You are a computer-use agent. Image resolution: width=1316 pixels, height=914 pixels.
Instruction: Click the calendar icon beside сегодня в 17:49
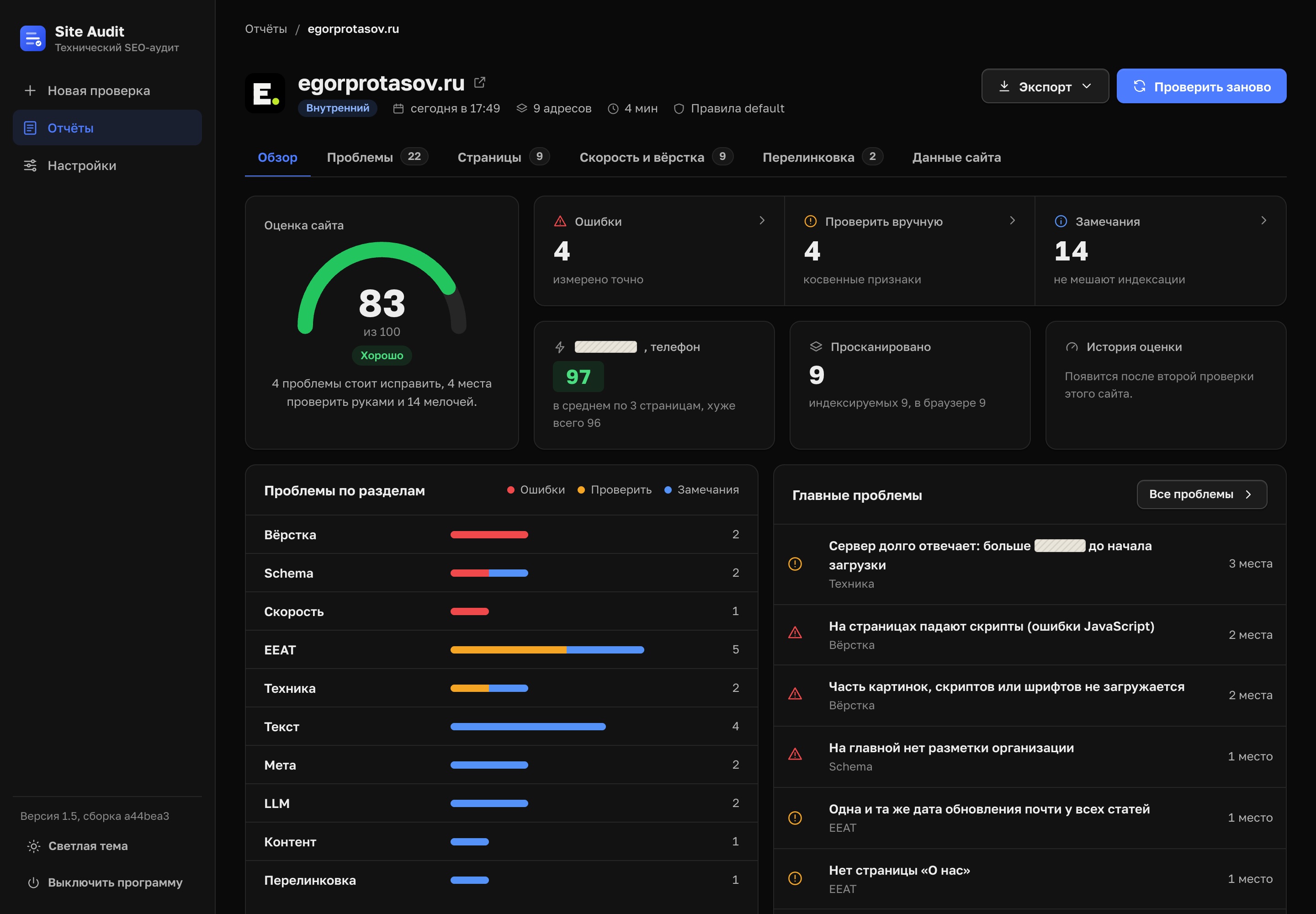point(398,109)
